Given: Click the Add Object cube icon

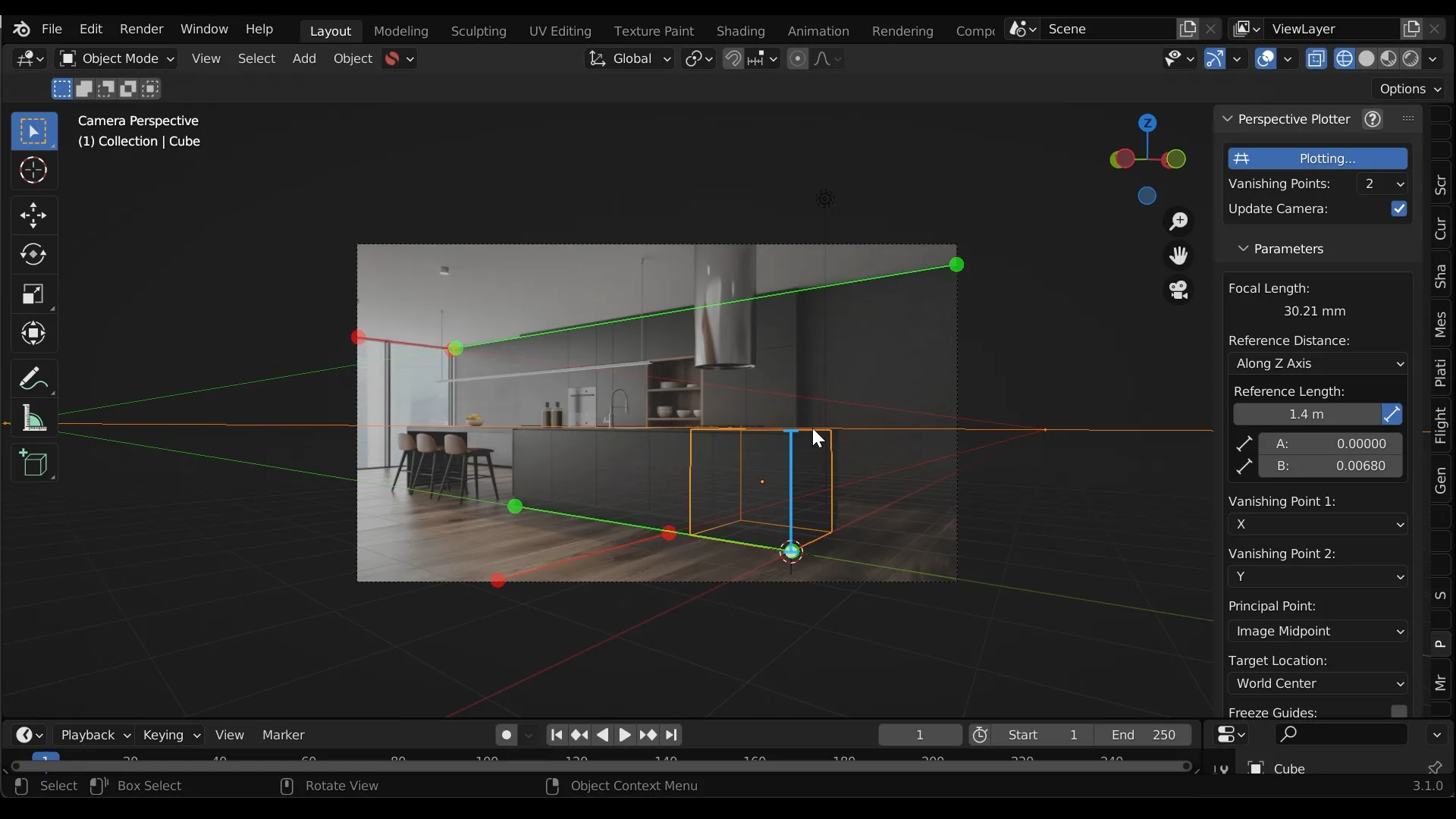Looking at the screenshot, I should (x=33, y=463).
